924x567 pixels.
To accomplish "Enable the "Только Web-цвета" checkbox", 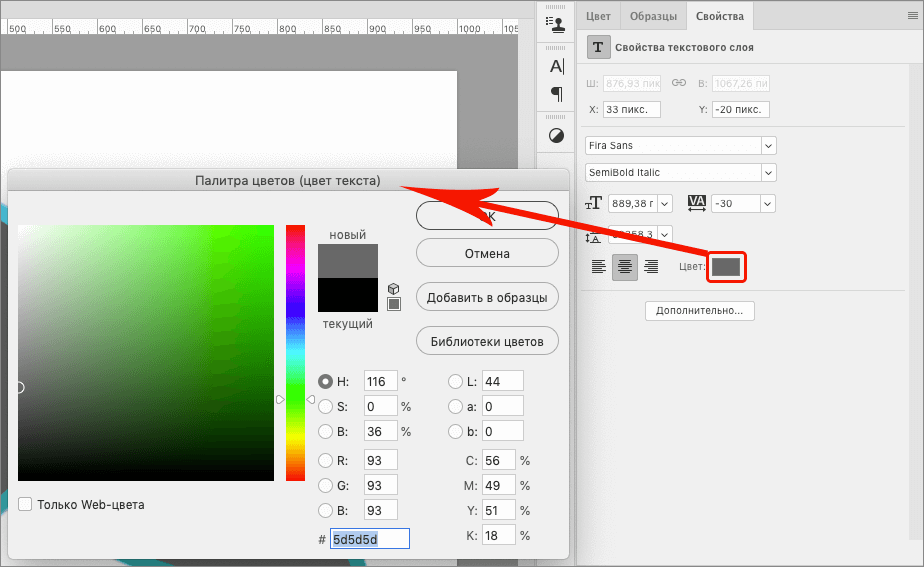I will pos(25,504).
